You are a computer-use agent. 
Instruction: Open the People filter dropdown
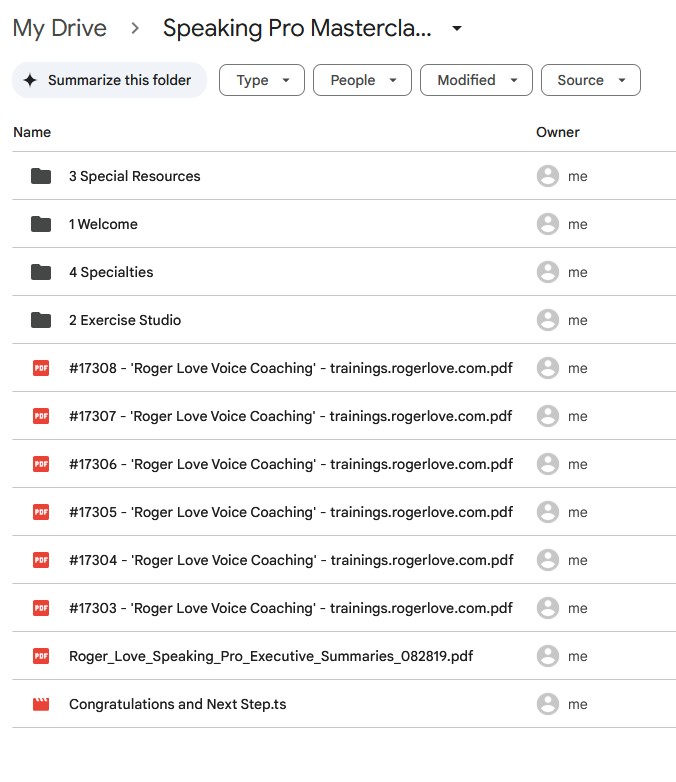click(362, 80)
